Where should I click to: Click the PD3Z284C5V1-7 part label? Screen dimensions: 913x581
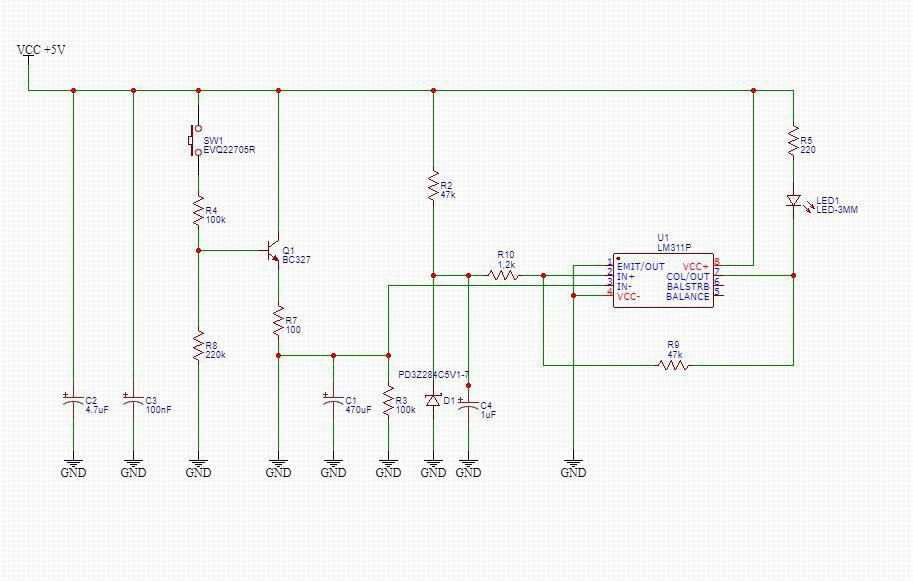[x=433, y=375]
